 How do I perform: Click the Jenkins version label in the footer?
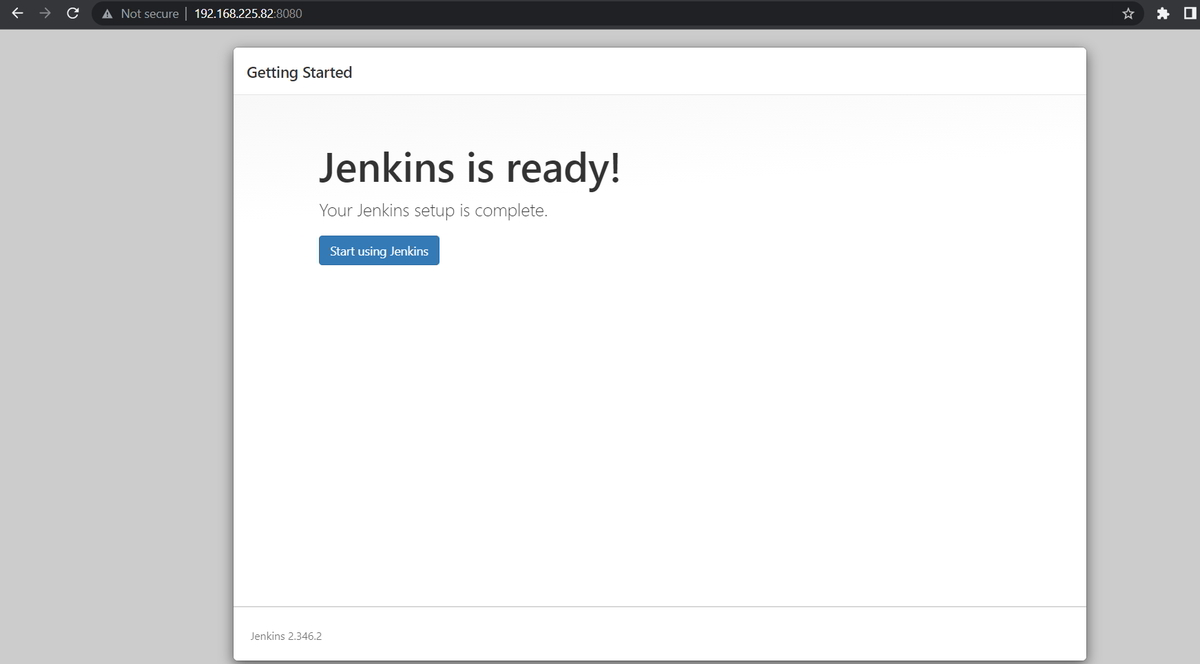tap(286, 635)
